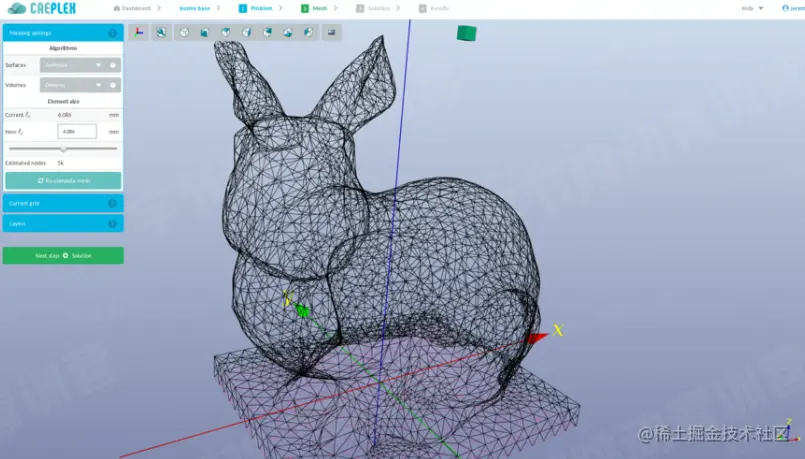Click the Estimated nodes value 5k

tap(61, 163)
